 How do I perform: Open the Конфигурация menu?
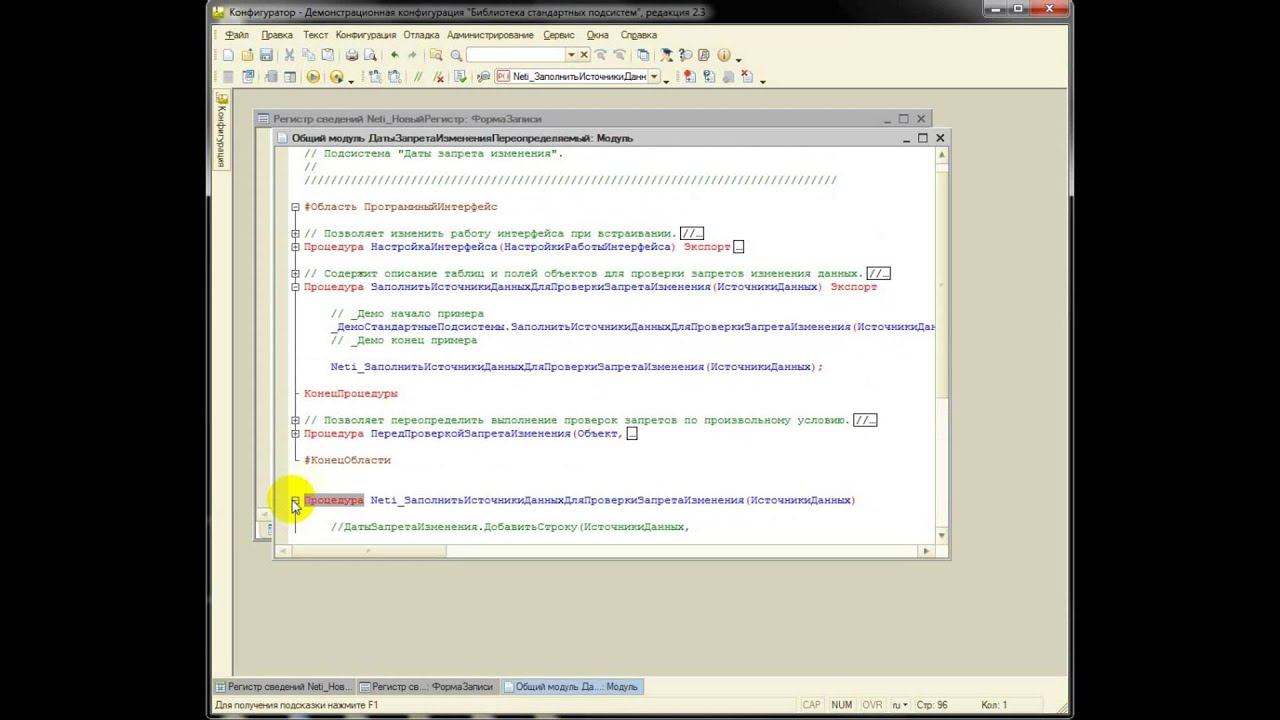[366, 35]
